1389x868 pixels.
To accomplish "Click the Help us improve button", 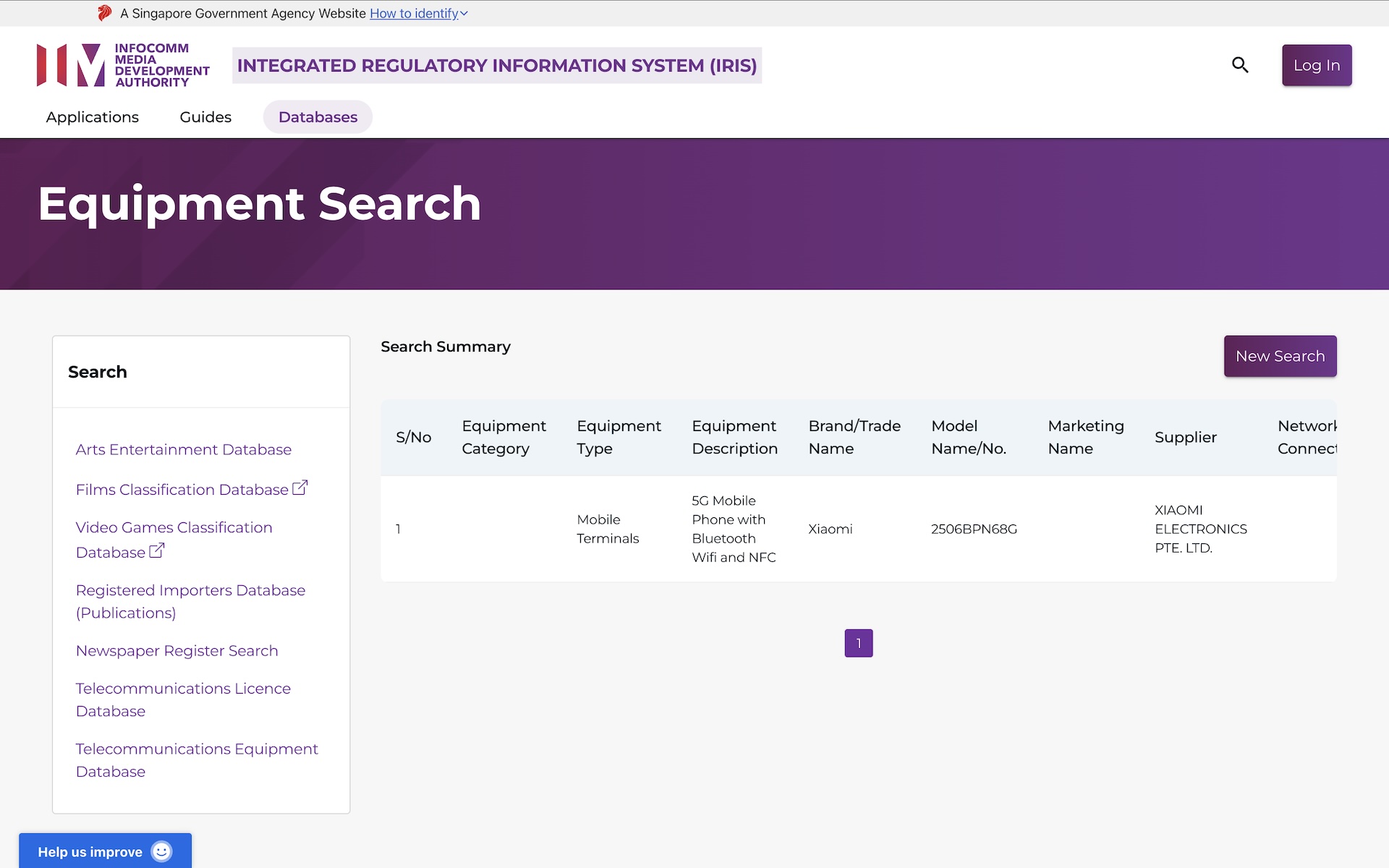I will [x=90, y=851].
